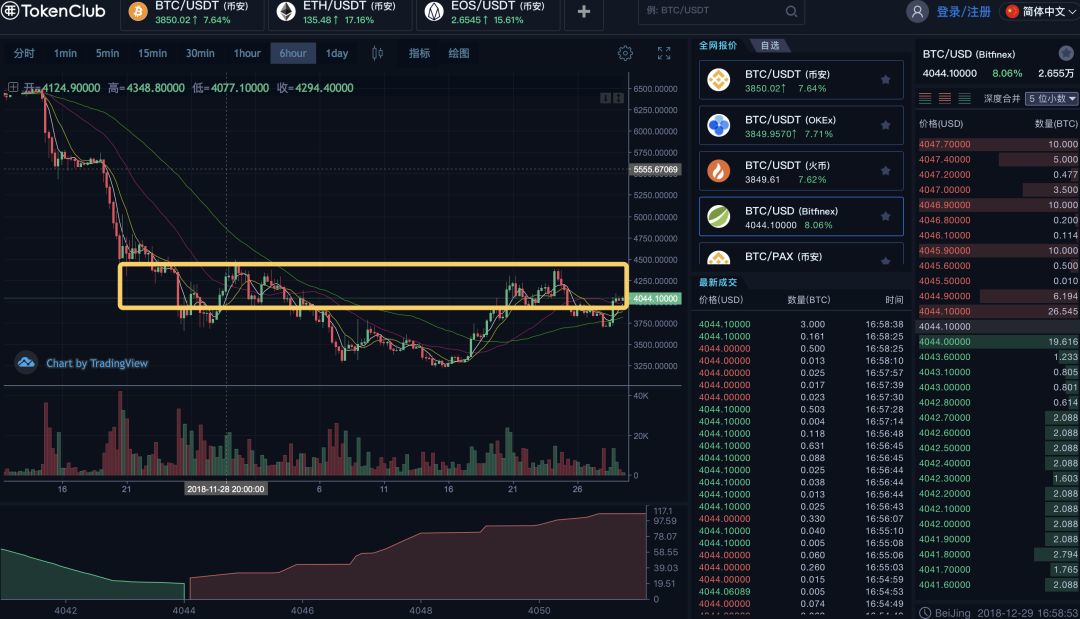Click the buy order at 4043.60000

pos(998,357)
